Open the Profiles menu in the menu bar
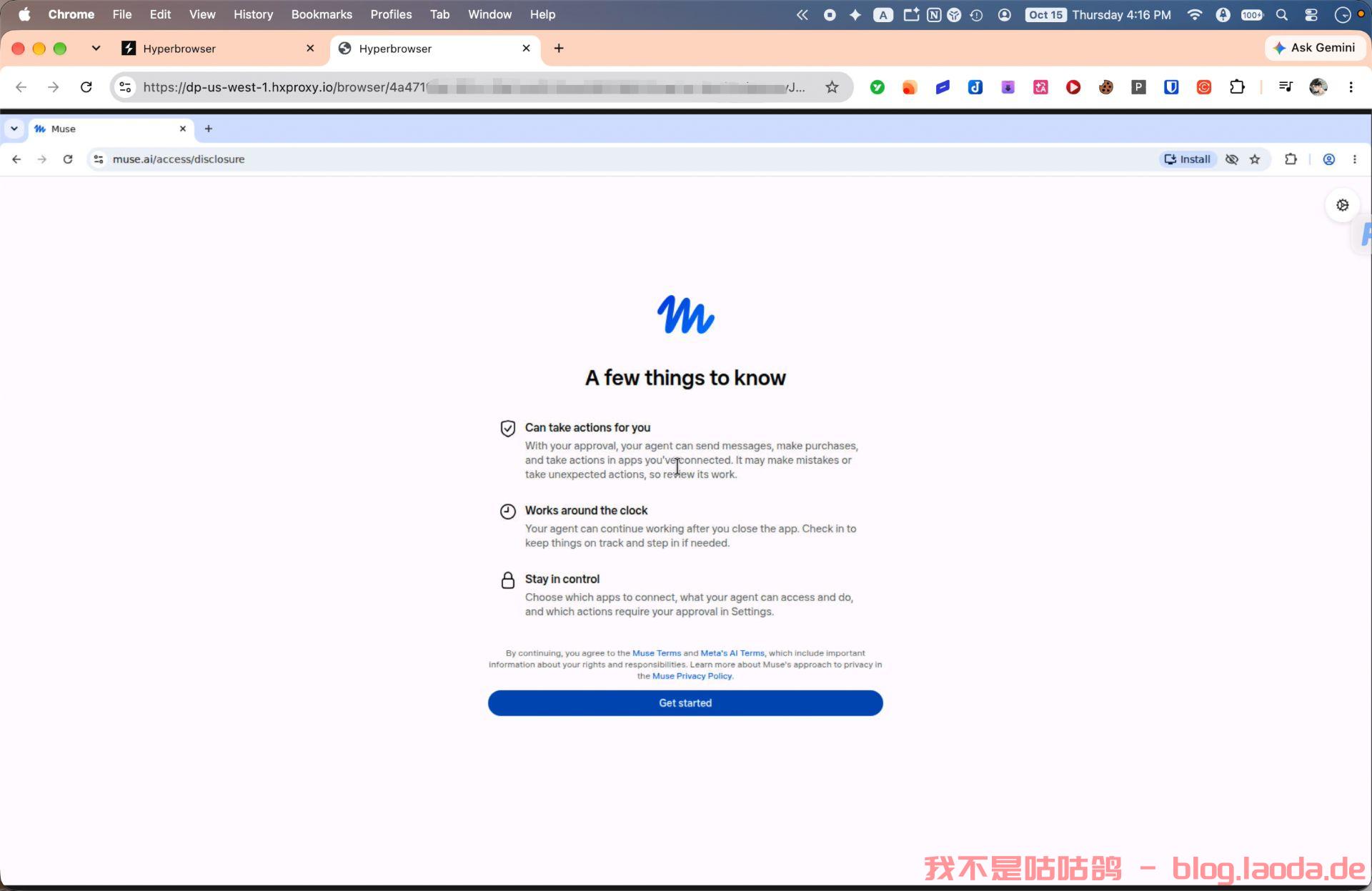This screenshot has width=1372, height=891. point(391,14)
